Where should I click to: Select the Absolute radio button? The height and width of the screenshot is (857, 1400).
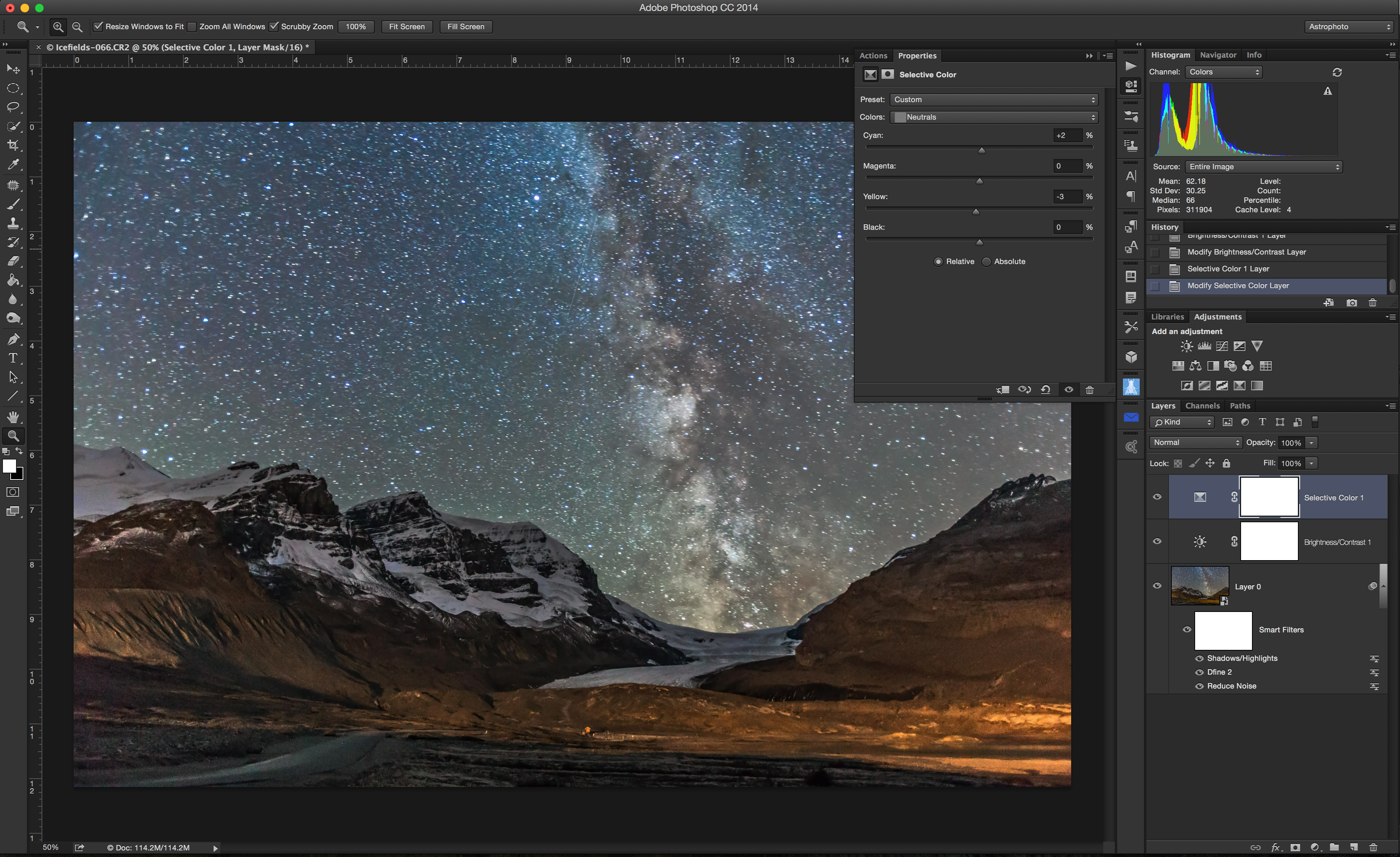click(x=987, y=262)
